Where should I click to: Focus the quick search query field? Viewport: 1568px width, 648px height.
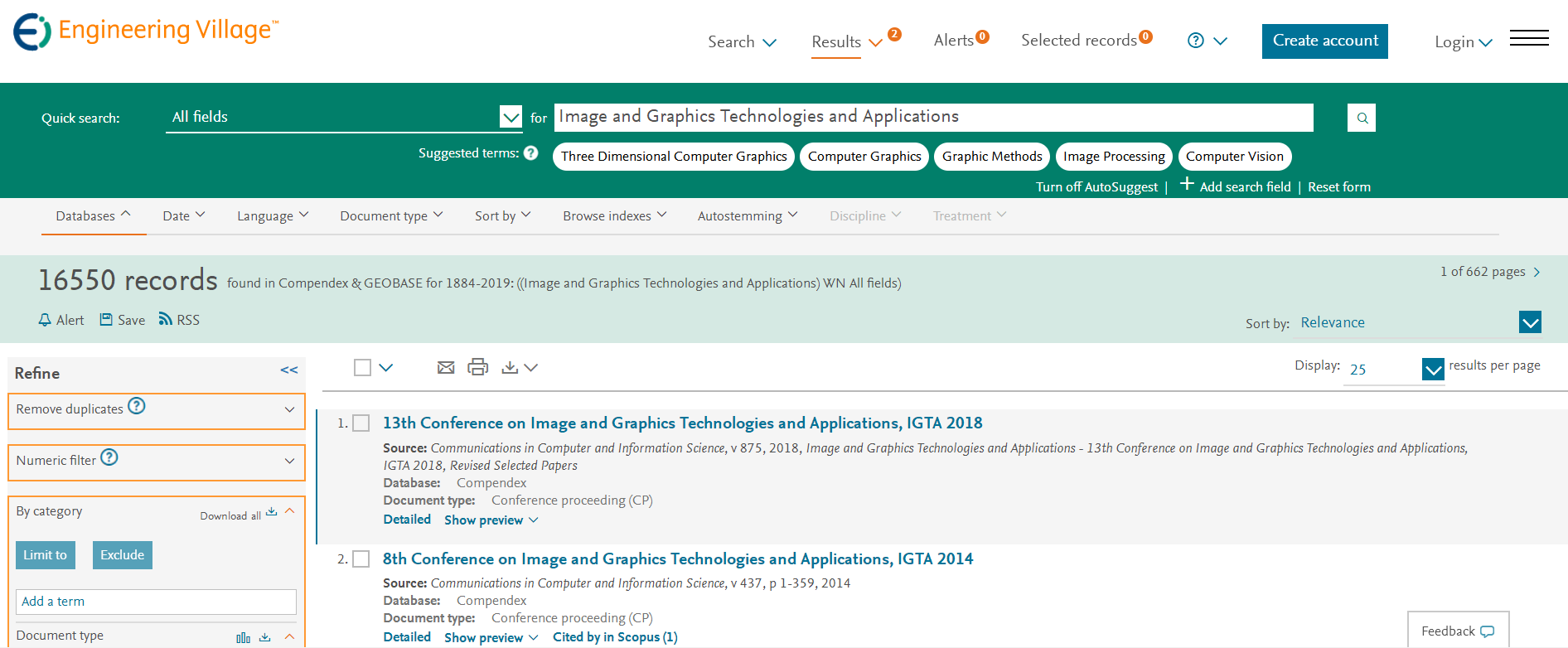[934, 118]
